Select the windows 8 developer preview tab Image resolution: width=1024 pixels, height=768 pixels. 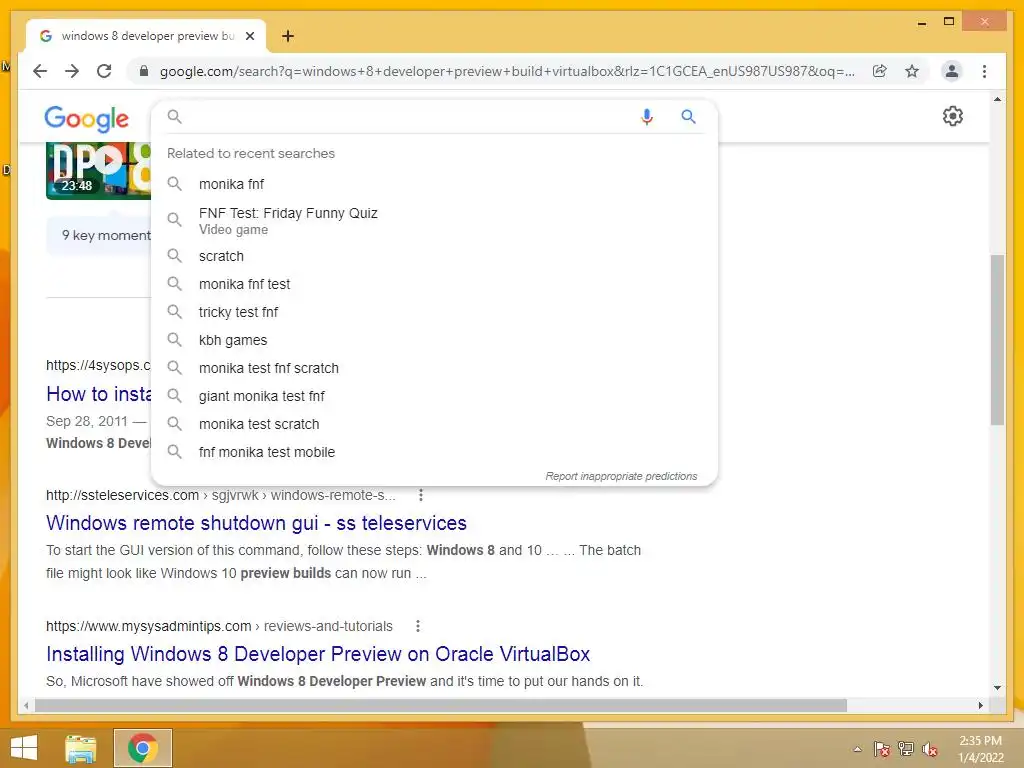point(146,36)
